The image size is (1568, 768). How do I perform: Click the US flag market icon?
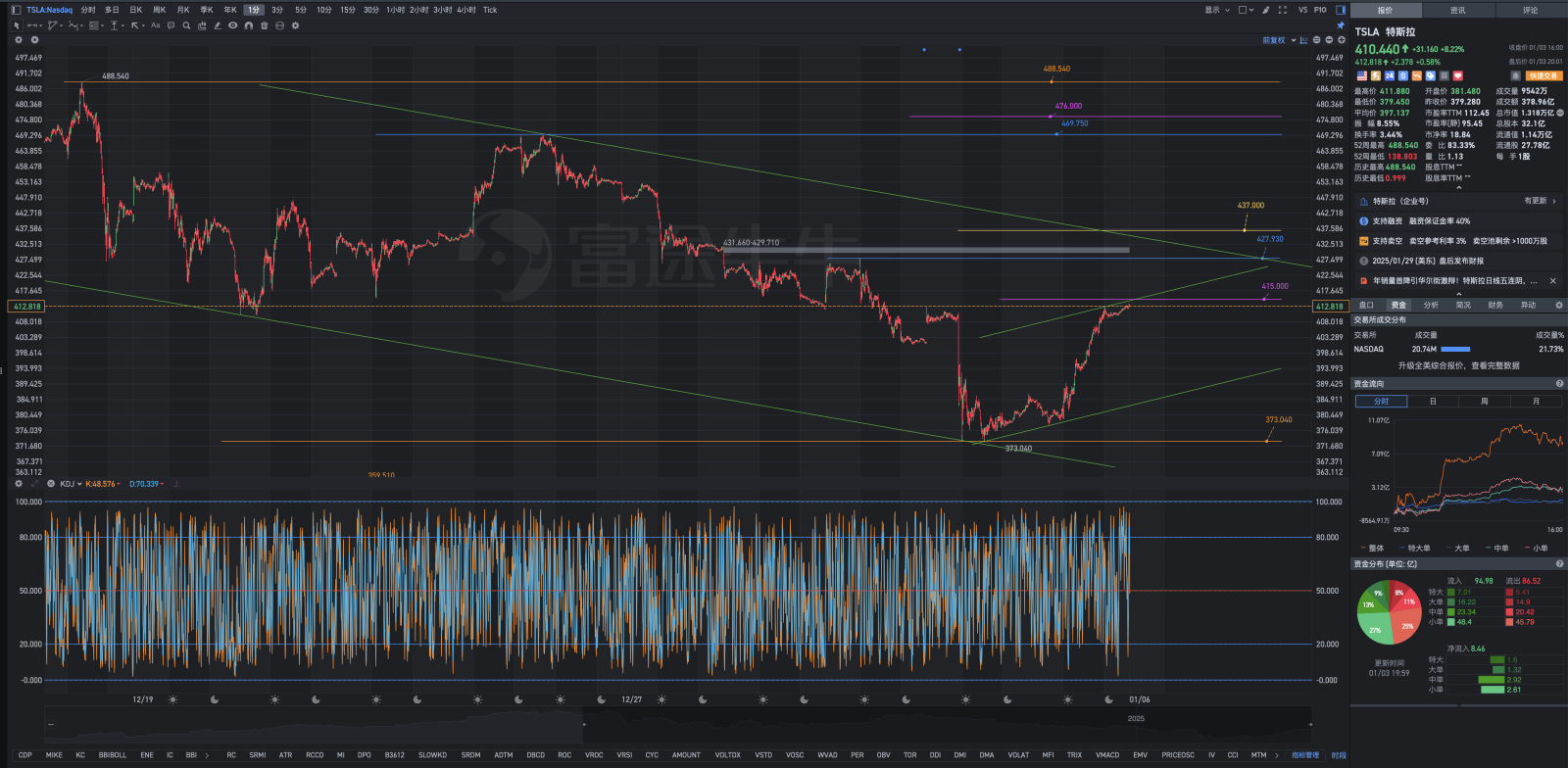[1362, 75]
